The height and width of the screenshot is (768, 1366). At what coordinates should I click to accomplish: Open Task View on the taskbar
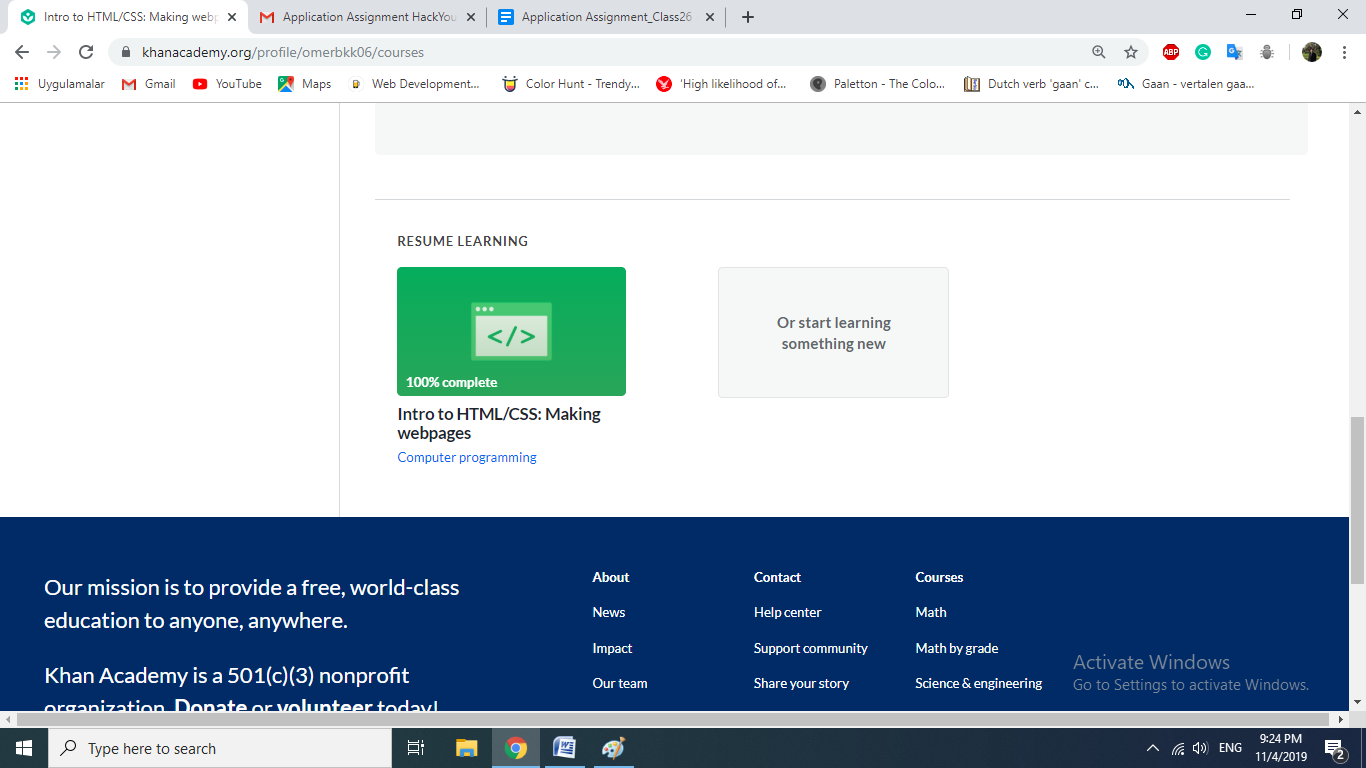point(416,748)
